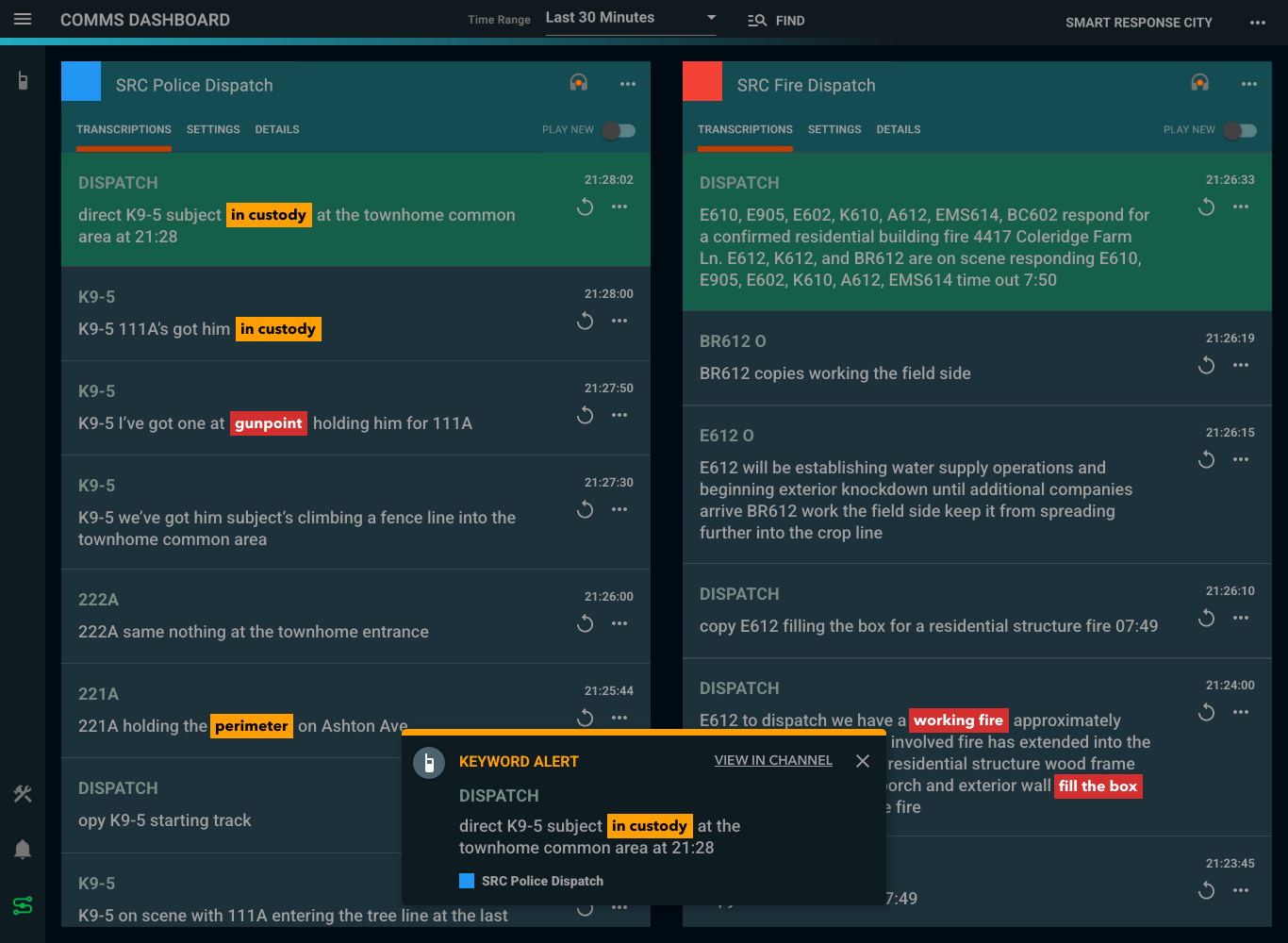Image resolution: width=1288 pixels, height=943 pixels.
Task: Open the tools wrench icon in sidebar
Action: (x=23, y=794)
